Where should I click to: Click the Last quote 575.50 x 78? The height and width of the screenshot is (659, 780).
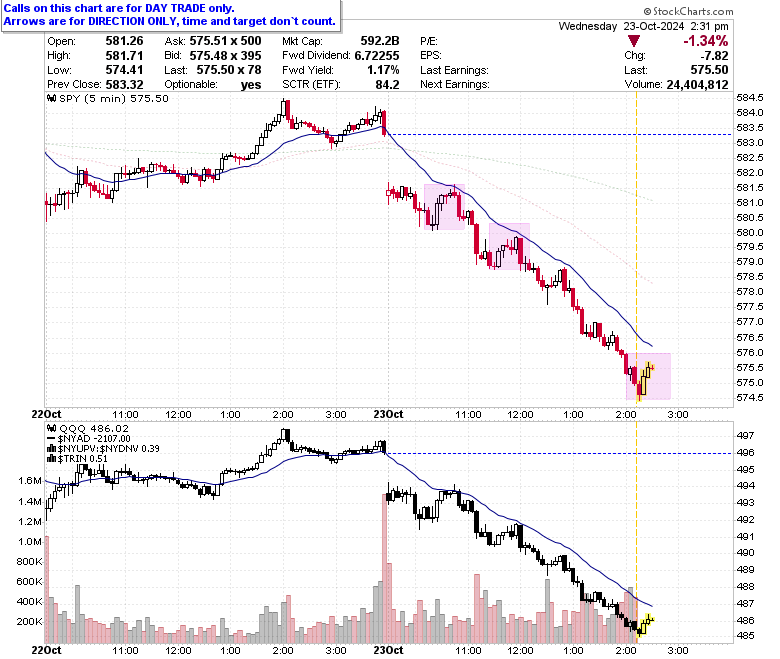pyautogui.click(x=229, y=70)
